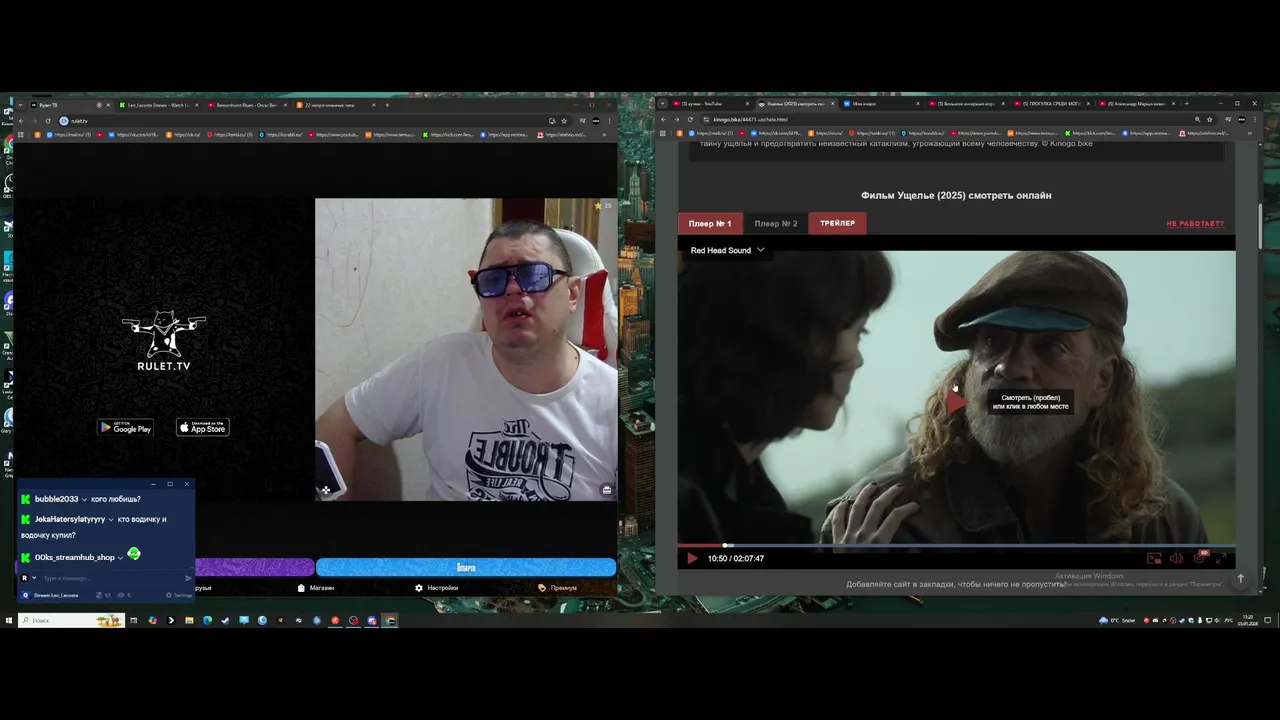Mute the movie player volume icon
This screenshot has width=1280, height=720.
pos(1176,558)
